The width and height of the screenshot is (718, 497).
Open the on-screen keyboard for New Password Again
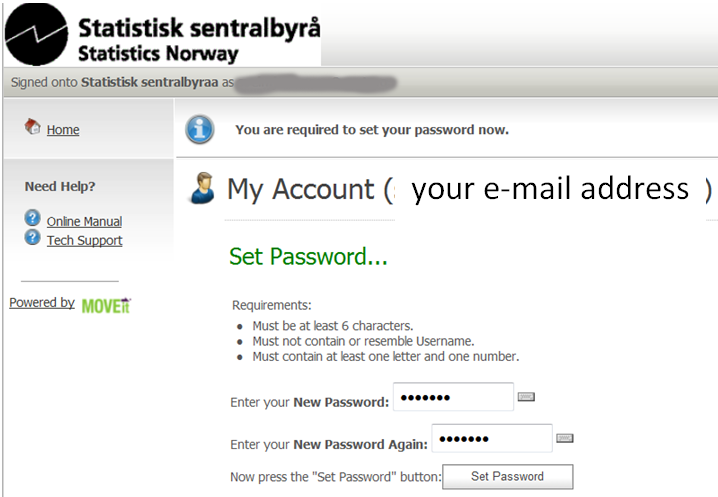click(565, 438)
